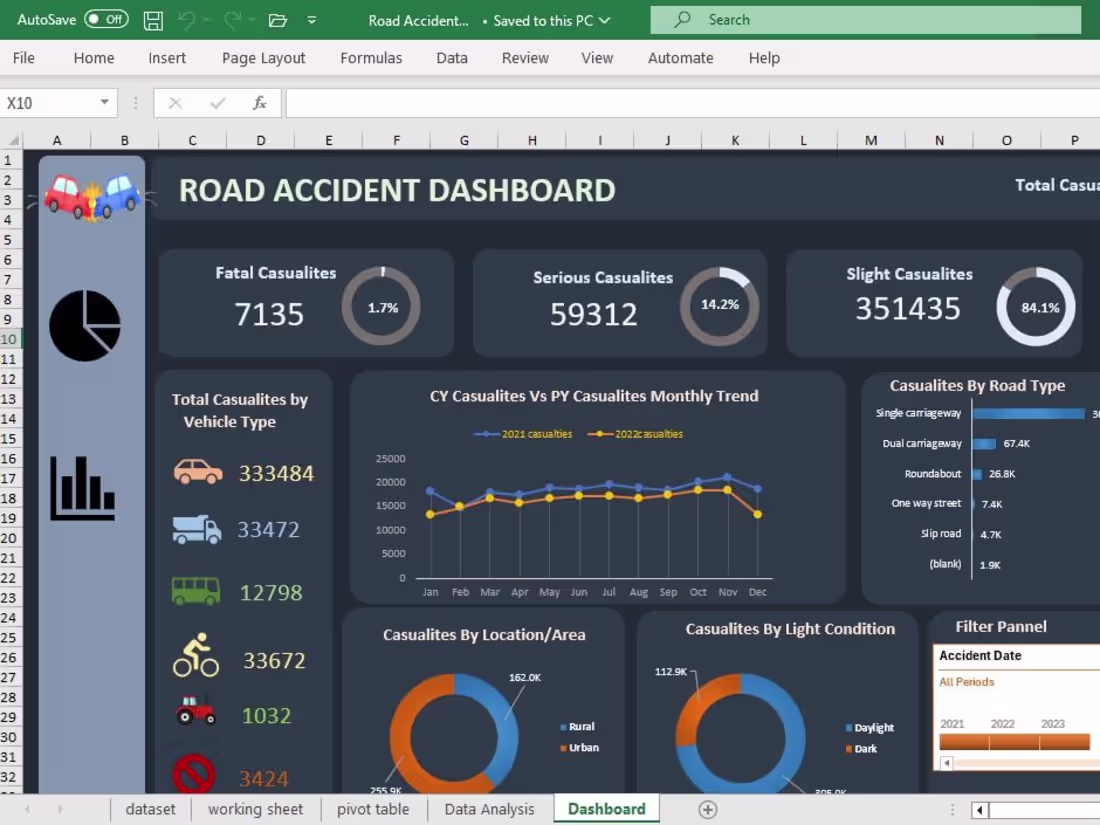Select the bar chart icon in dashboard sidebar
This screenshot has height=825, width=1100.
82,489
